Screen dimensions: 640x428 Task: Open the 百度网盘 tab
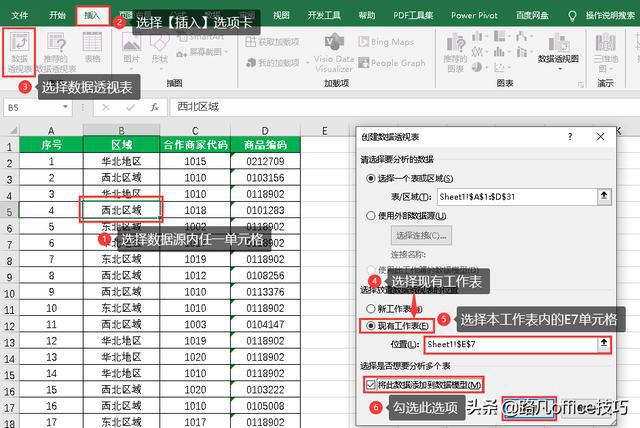tap(532, 16)
